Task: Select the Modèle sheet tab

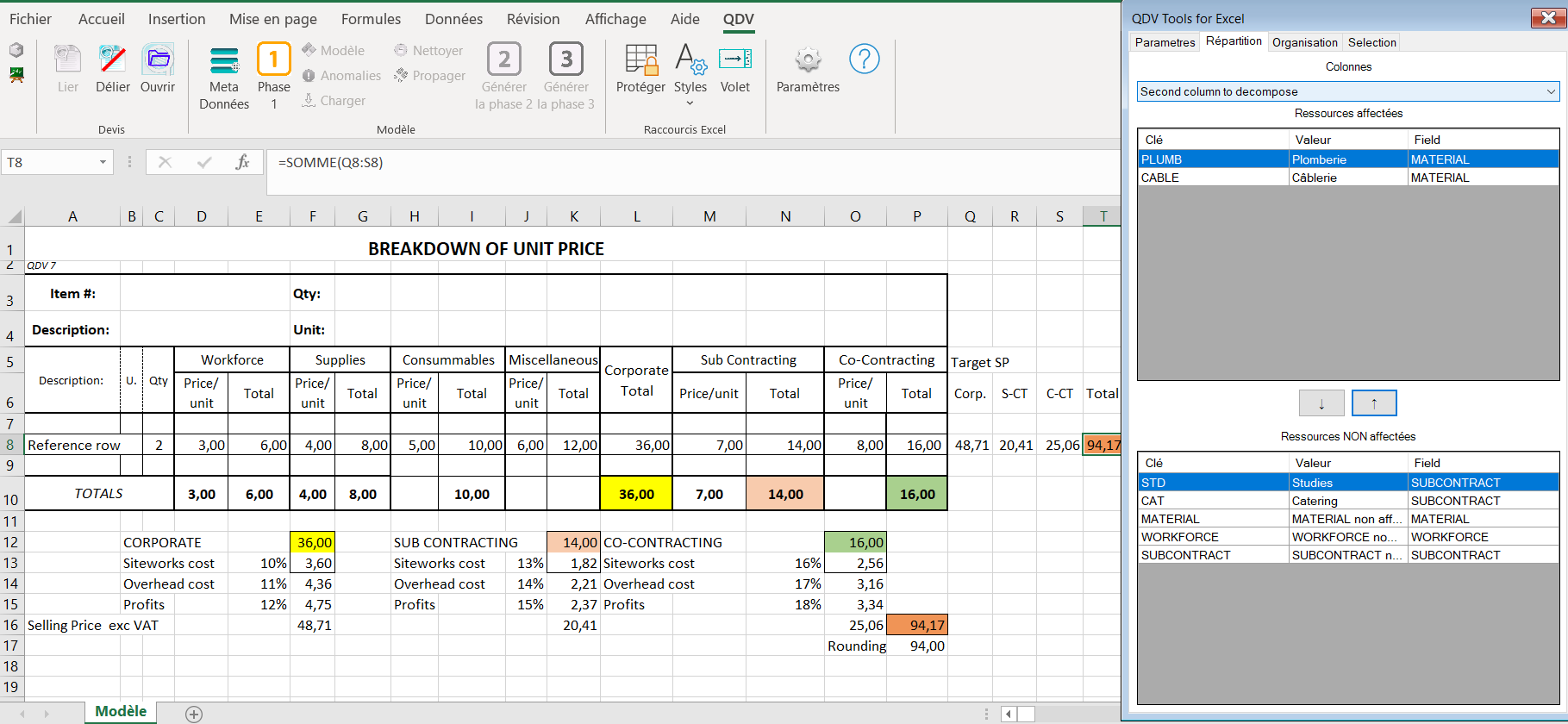Action: coord(121,711)
